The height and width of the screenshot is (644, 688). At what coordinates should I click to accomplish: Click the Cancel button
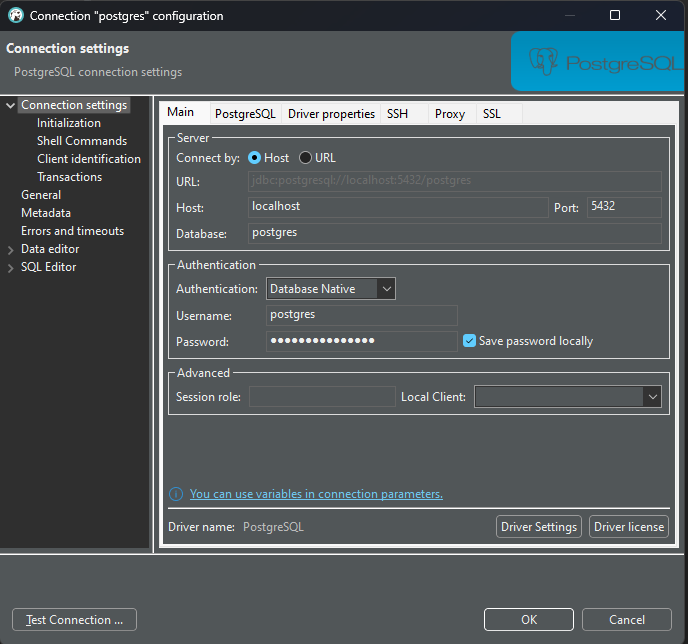point(627,619)
